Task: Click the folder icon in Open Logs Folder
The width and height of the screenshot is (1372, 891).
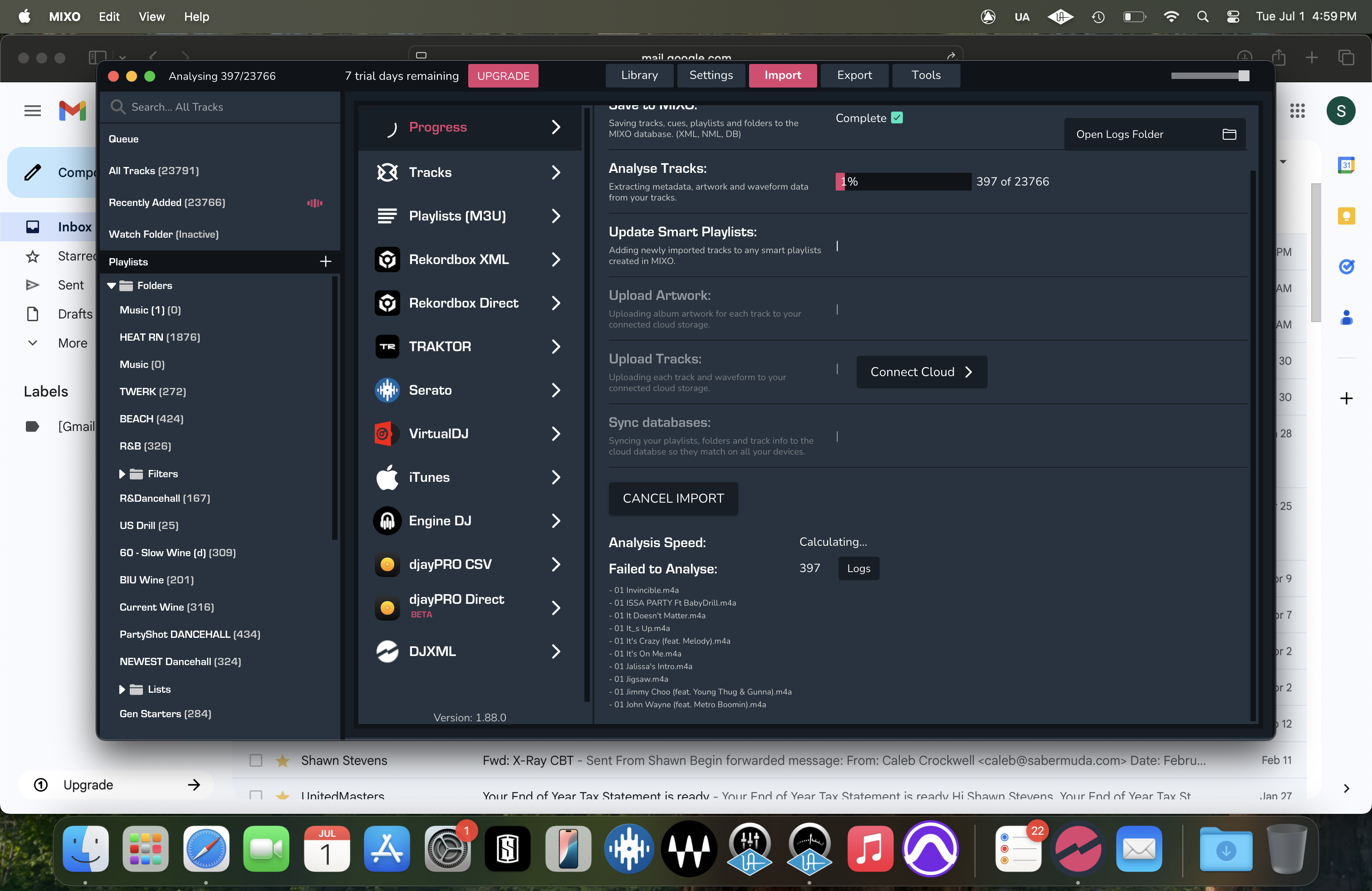Action: [1229, 134]
